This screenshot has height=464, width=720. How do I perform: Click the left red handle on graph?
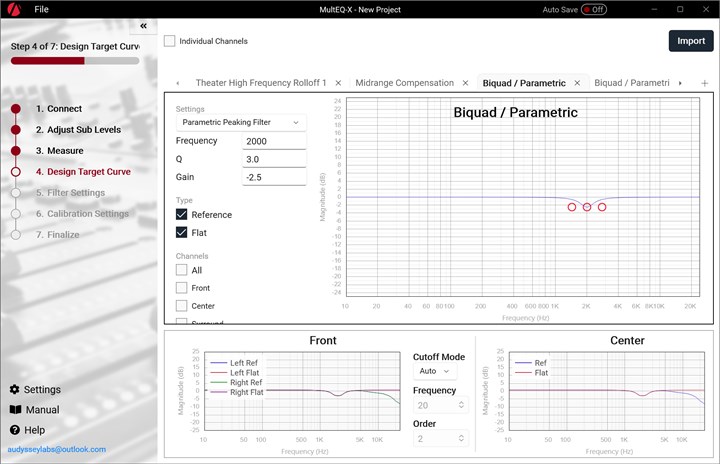click(x=572, y=207)
